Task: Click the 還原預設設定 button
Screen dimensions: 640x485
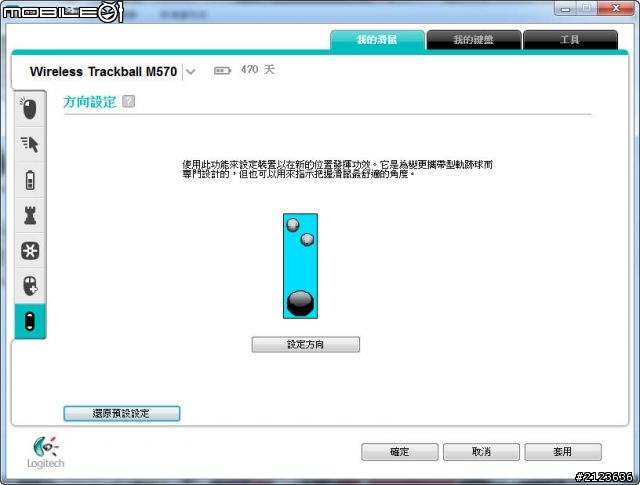Action: point(122,413)
